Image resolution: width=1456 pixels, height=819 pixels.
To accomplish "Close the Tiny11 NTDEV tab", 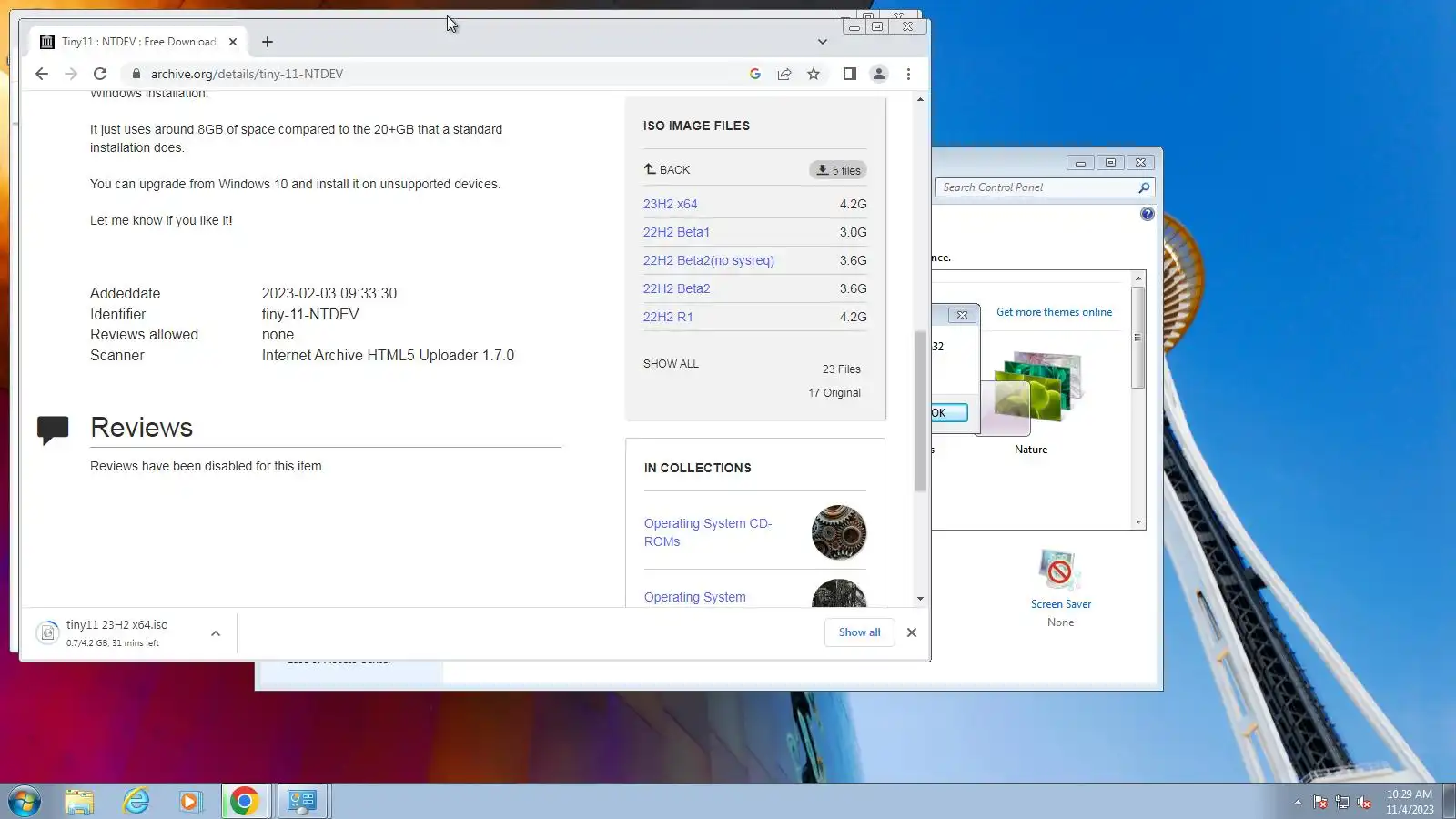I will coord(233,42).
